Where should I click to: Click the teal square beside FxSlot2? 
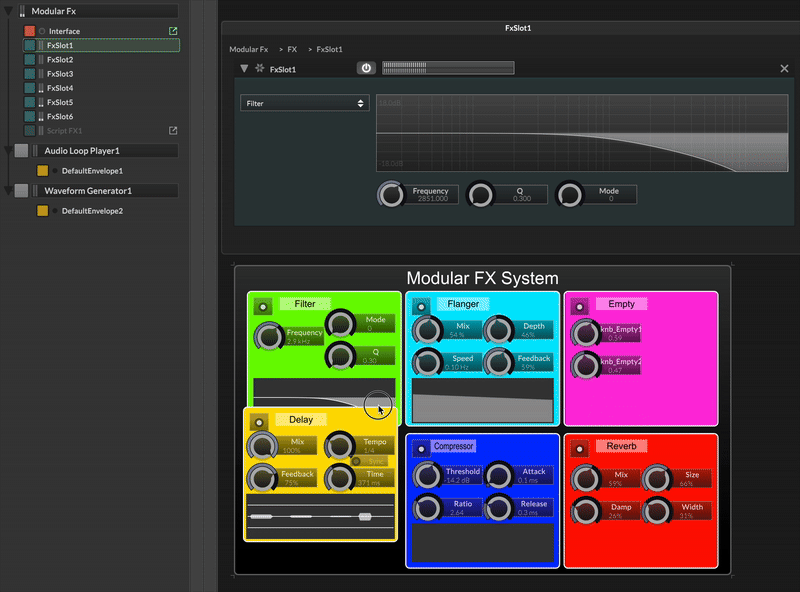point(30,60)
